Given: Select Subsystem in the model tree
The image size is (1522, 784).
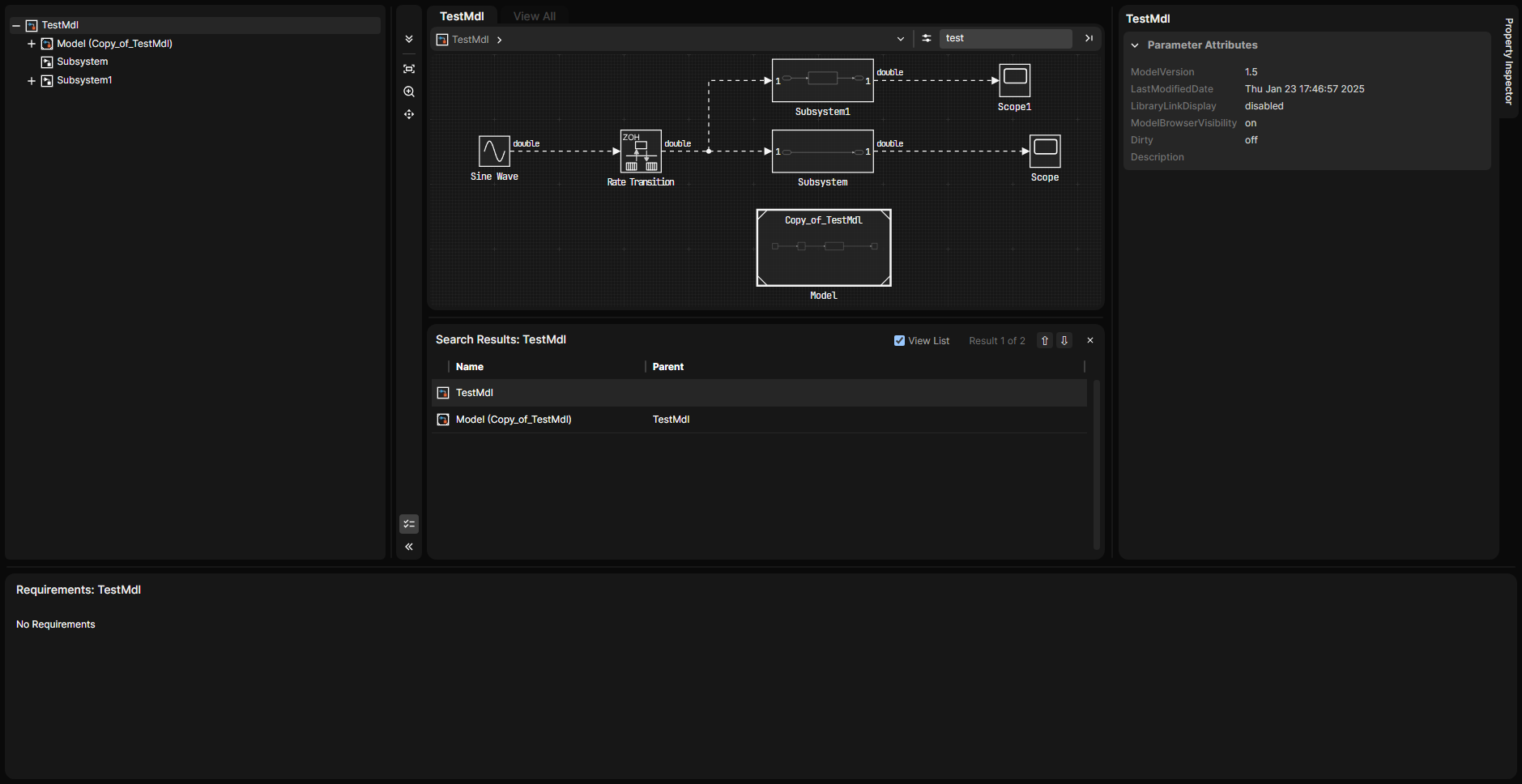Looking at the screenshot, I should 82,62.
